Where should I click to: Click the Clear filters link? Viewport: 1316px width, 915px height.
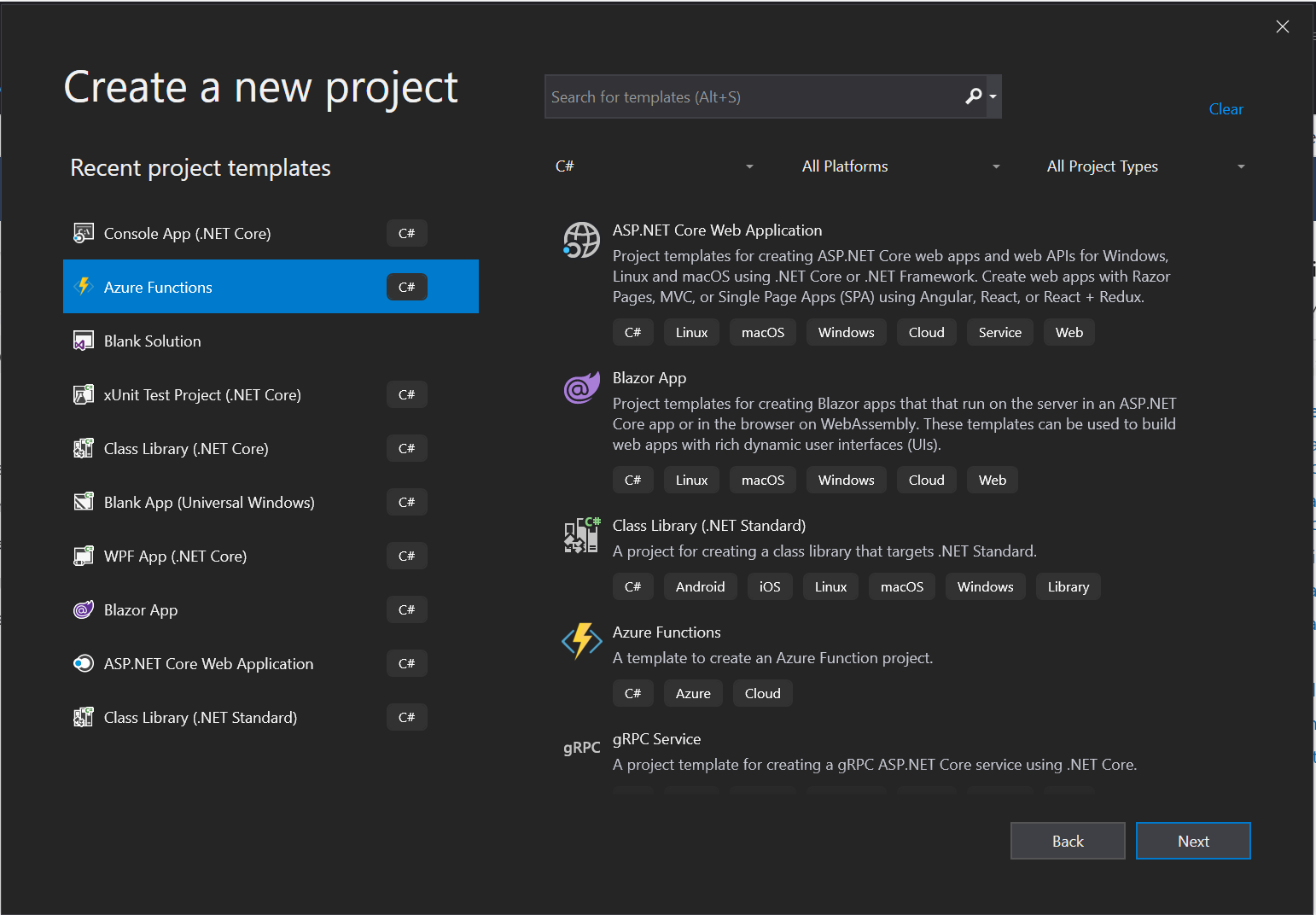1226,109
